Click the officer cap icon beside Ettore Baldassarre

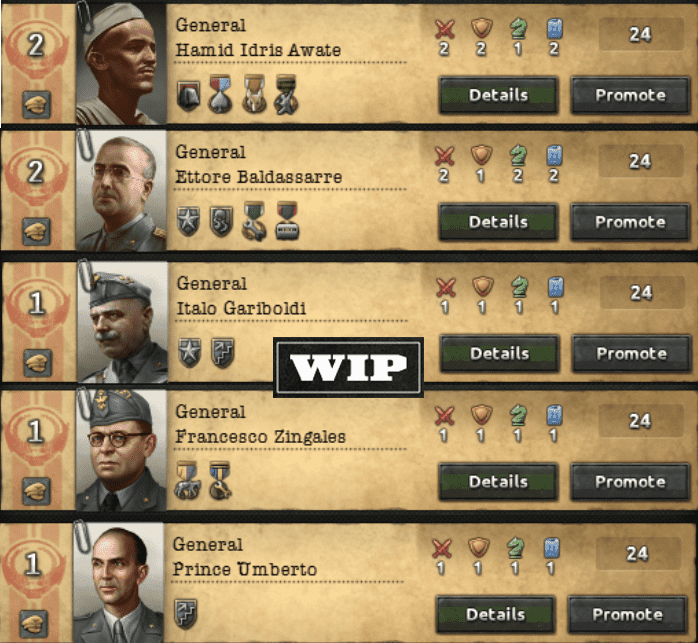click(36, 232)
